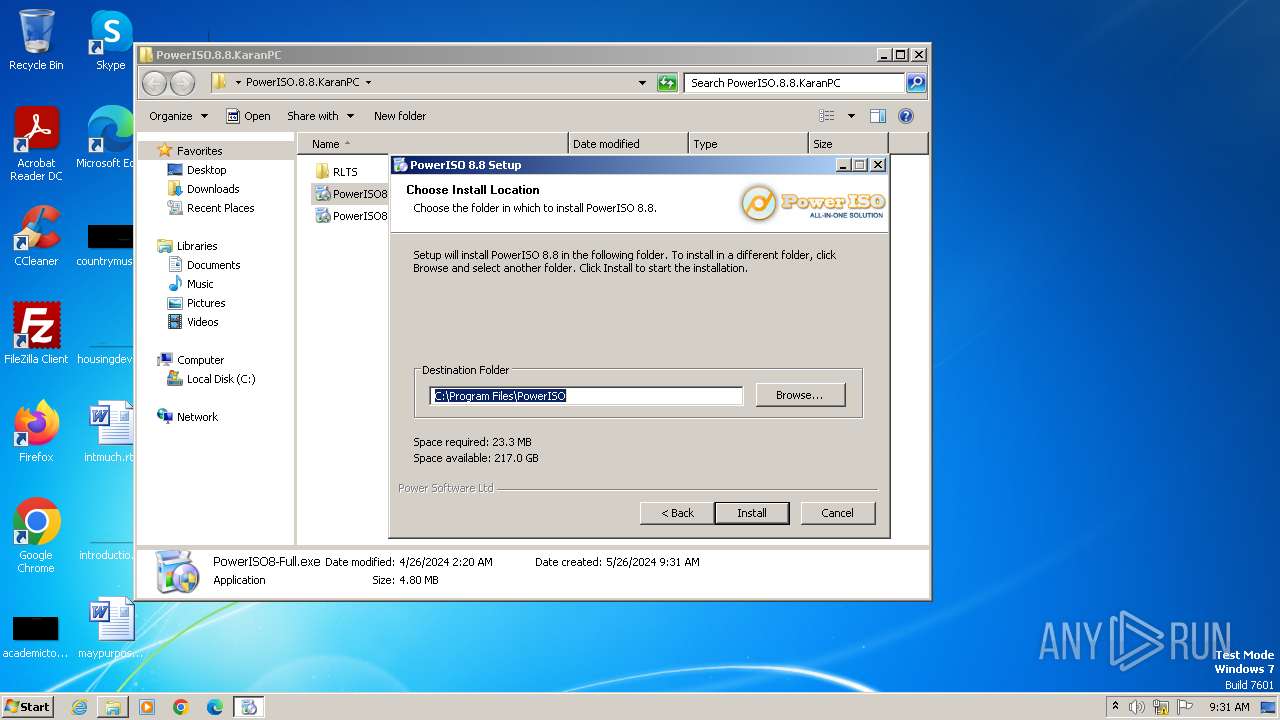
Task: Open the Share with dropdown menu
Action: pyautogui.click(x=320, y=116)
